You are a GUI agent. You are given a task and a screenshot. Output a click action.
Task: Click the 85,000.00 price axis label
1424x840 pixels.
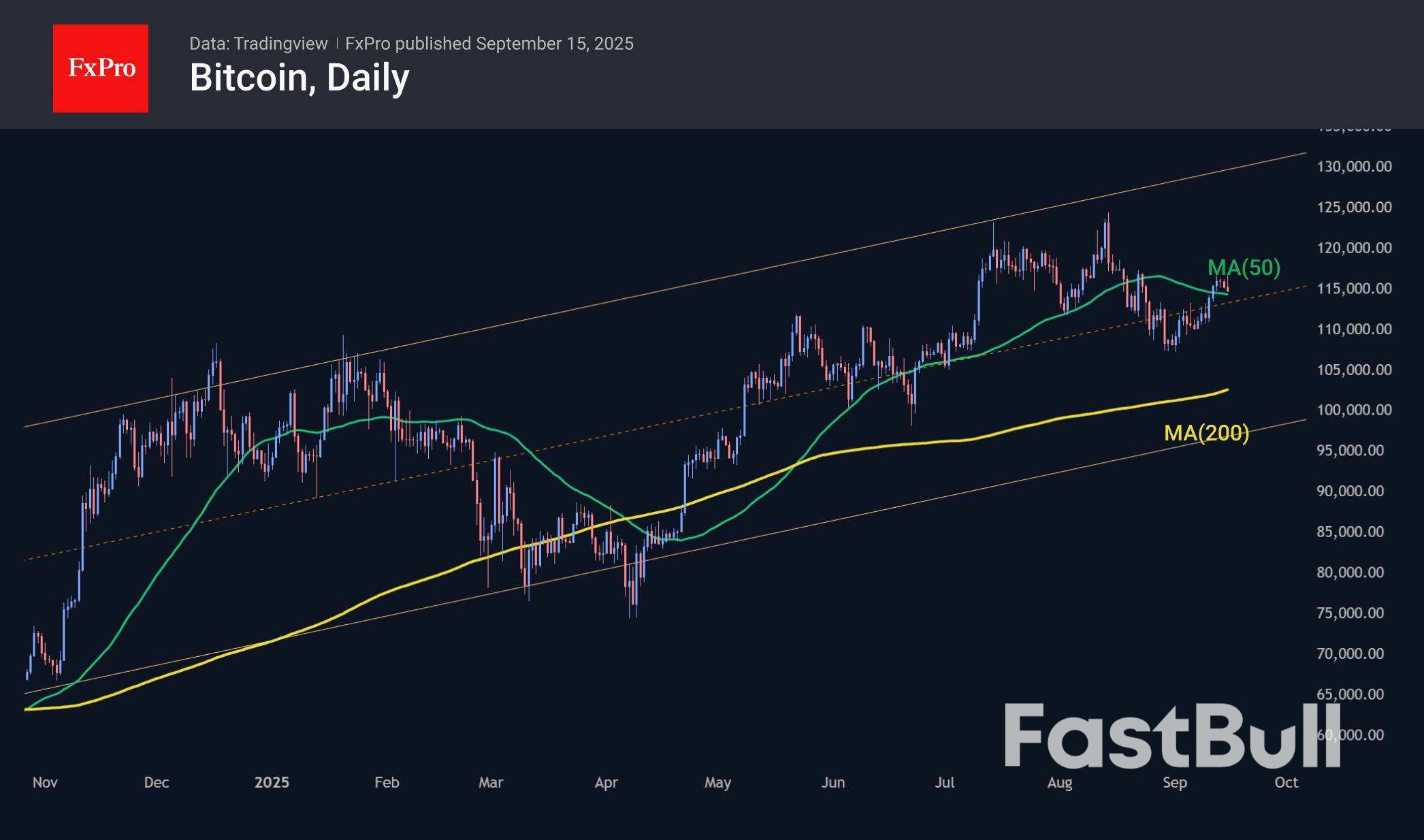(x=1350, y=532)
